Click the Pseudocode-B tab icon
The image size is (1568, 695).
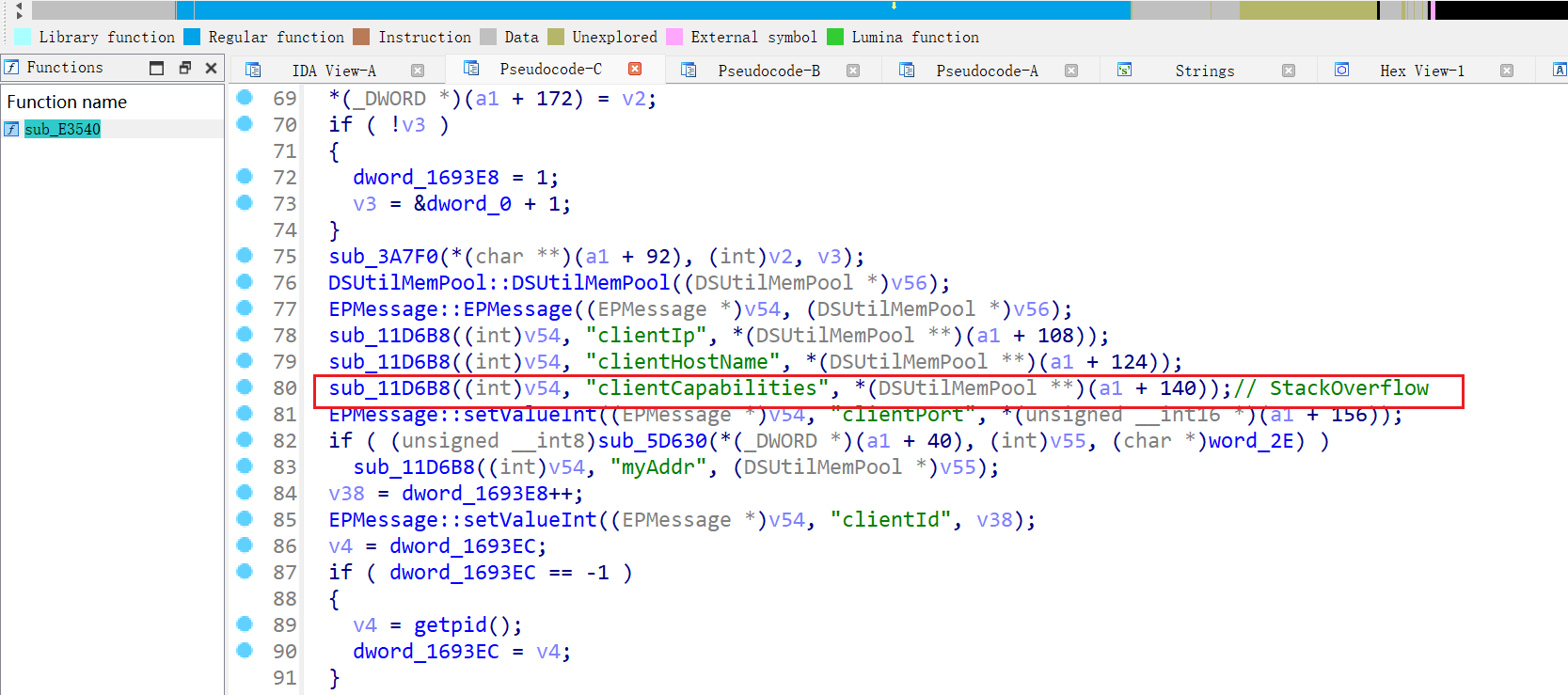pyautogui.click(x=689, y=70)
